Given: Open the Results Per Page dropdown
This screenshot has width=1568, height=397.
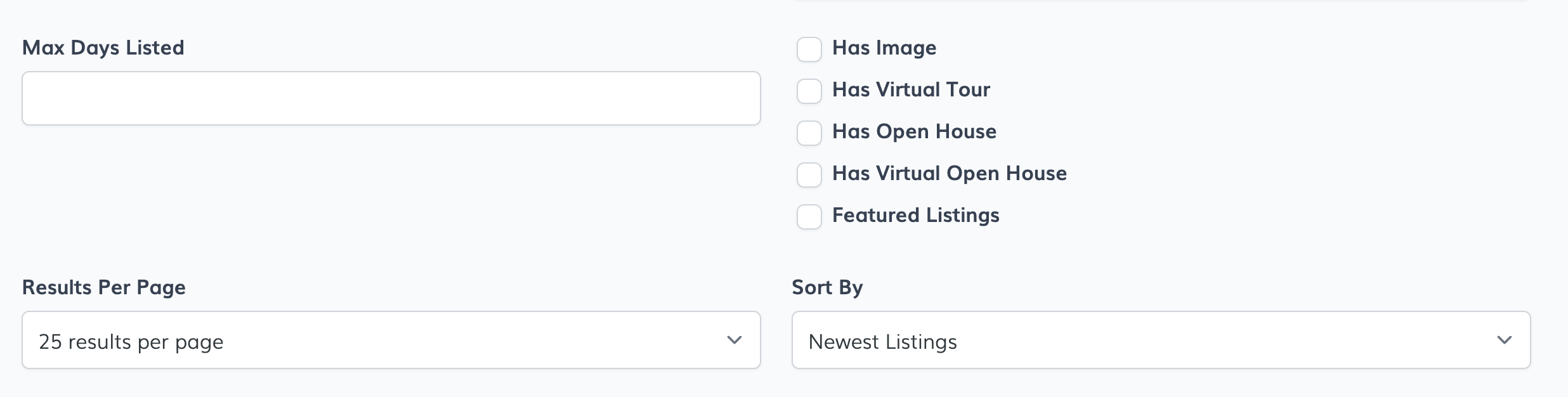Looking at the screenshot, I should click(x=391, y=340).
